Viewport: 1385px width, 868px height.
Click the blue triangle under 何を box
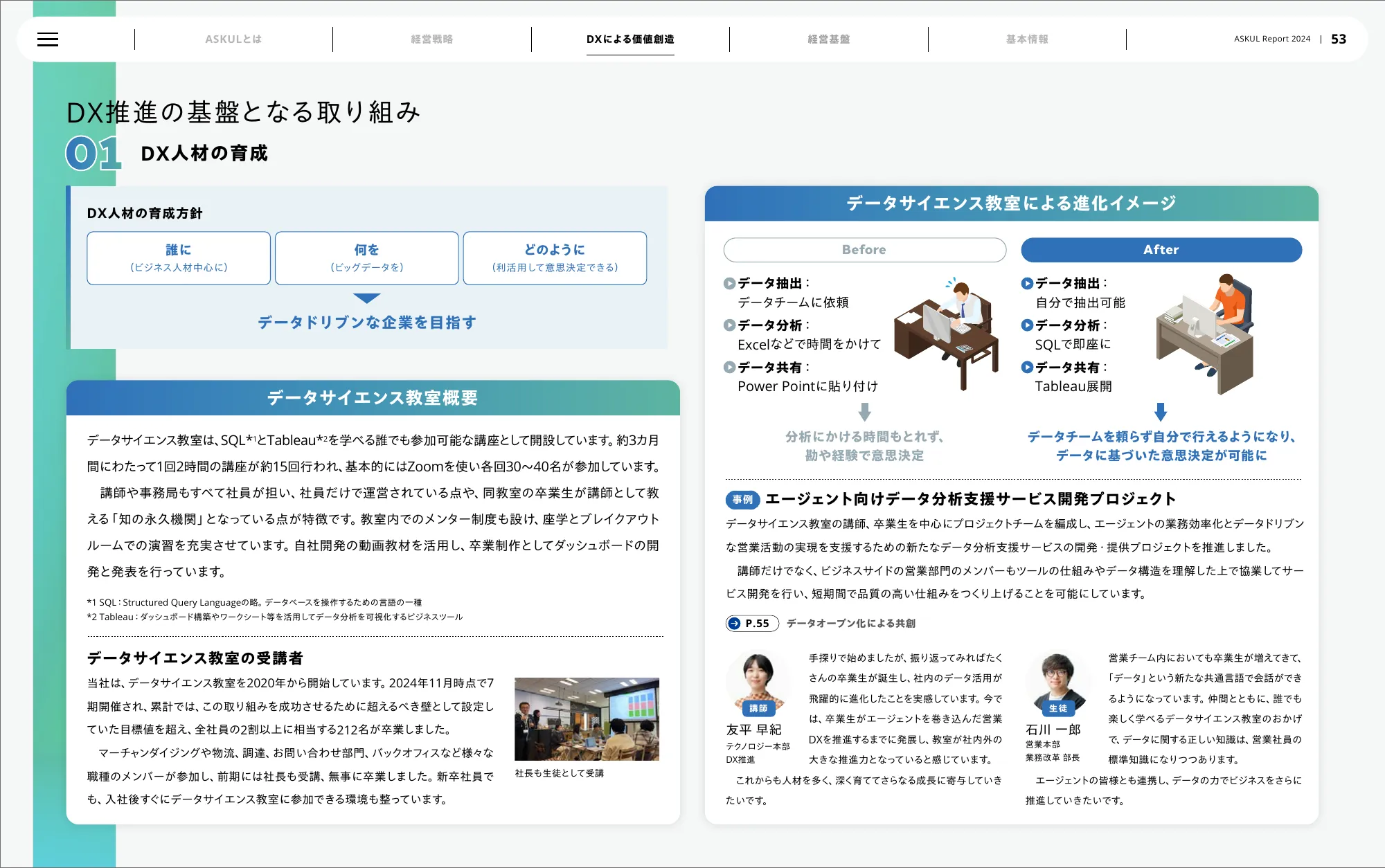pos(366,298)
